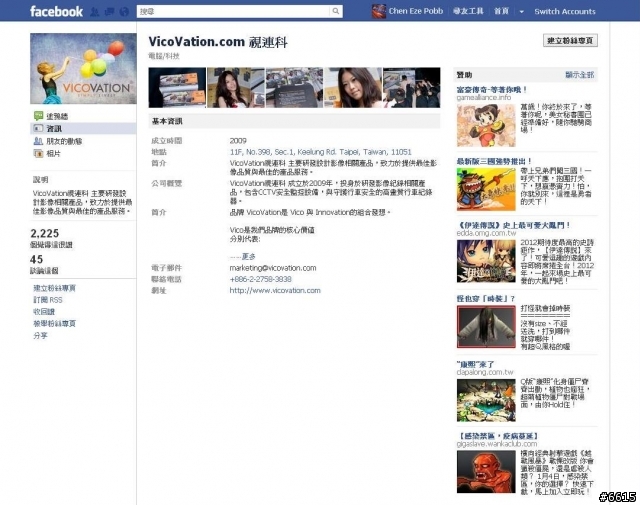The image size is (640, 505).
Task: Click the 45 talking about this count
Action: 36,259
